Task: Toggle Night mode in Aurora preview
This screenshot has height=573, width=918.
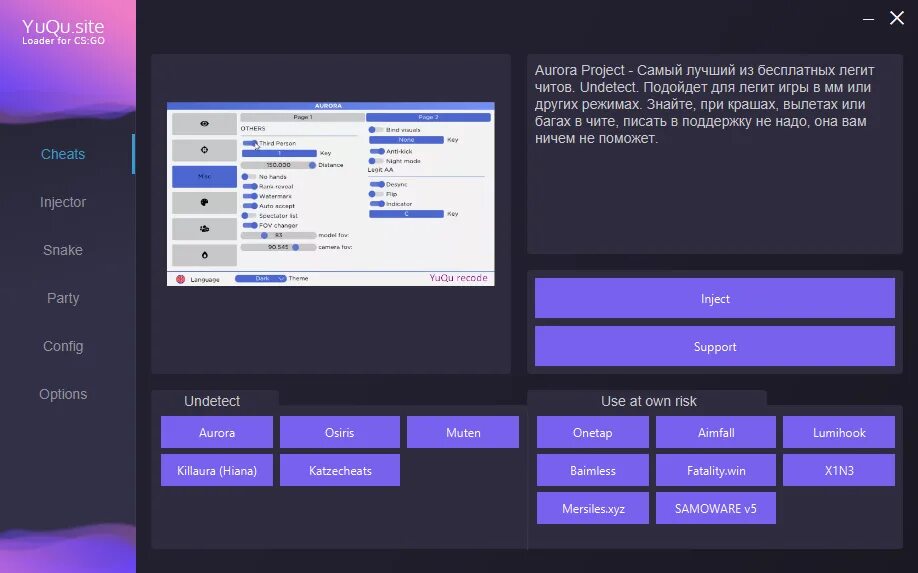Action: [376, 160]
